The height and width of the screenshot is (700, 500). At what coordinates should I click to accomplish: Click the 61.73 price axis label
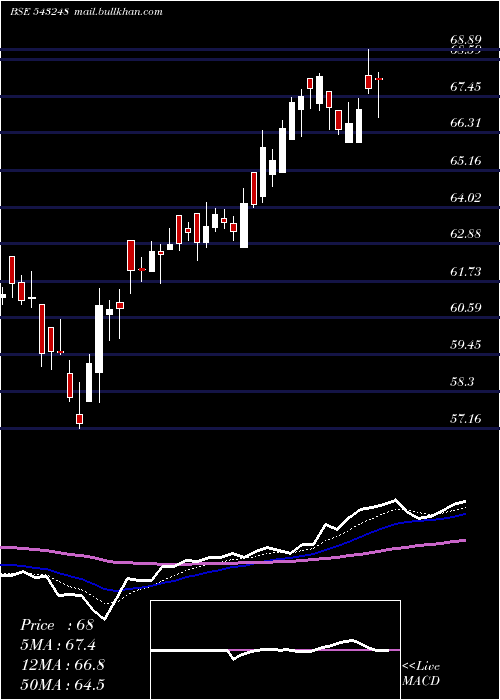(x=465, y=271)
